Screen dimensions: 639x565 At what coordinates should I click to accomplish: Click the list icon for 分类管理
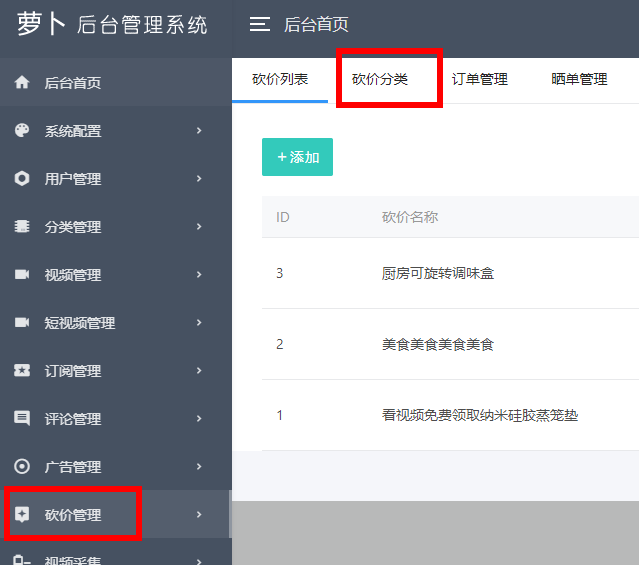[22, 226]
